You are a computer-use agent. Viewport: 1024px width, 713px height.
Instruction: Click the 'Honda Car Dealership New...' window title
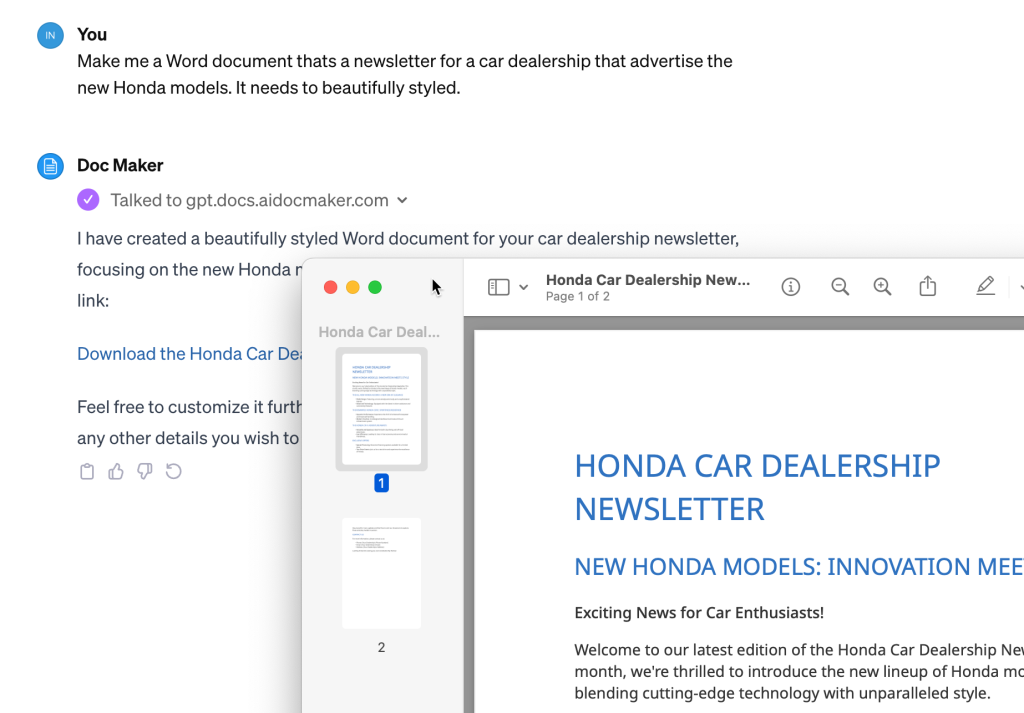click(648, 280)
